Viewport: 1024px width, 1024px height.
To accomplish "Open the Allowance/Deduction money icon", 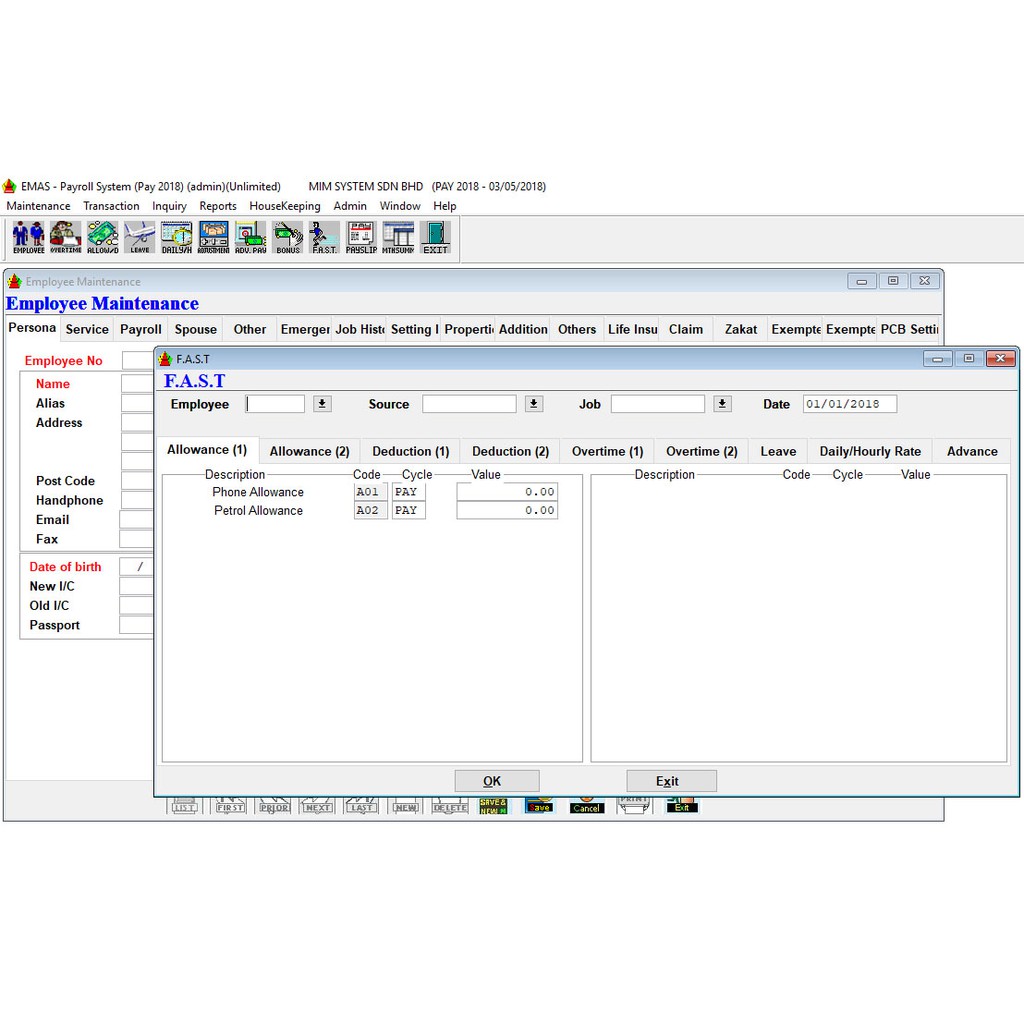I will click(102, 237).
